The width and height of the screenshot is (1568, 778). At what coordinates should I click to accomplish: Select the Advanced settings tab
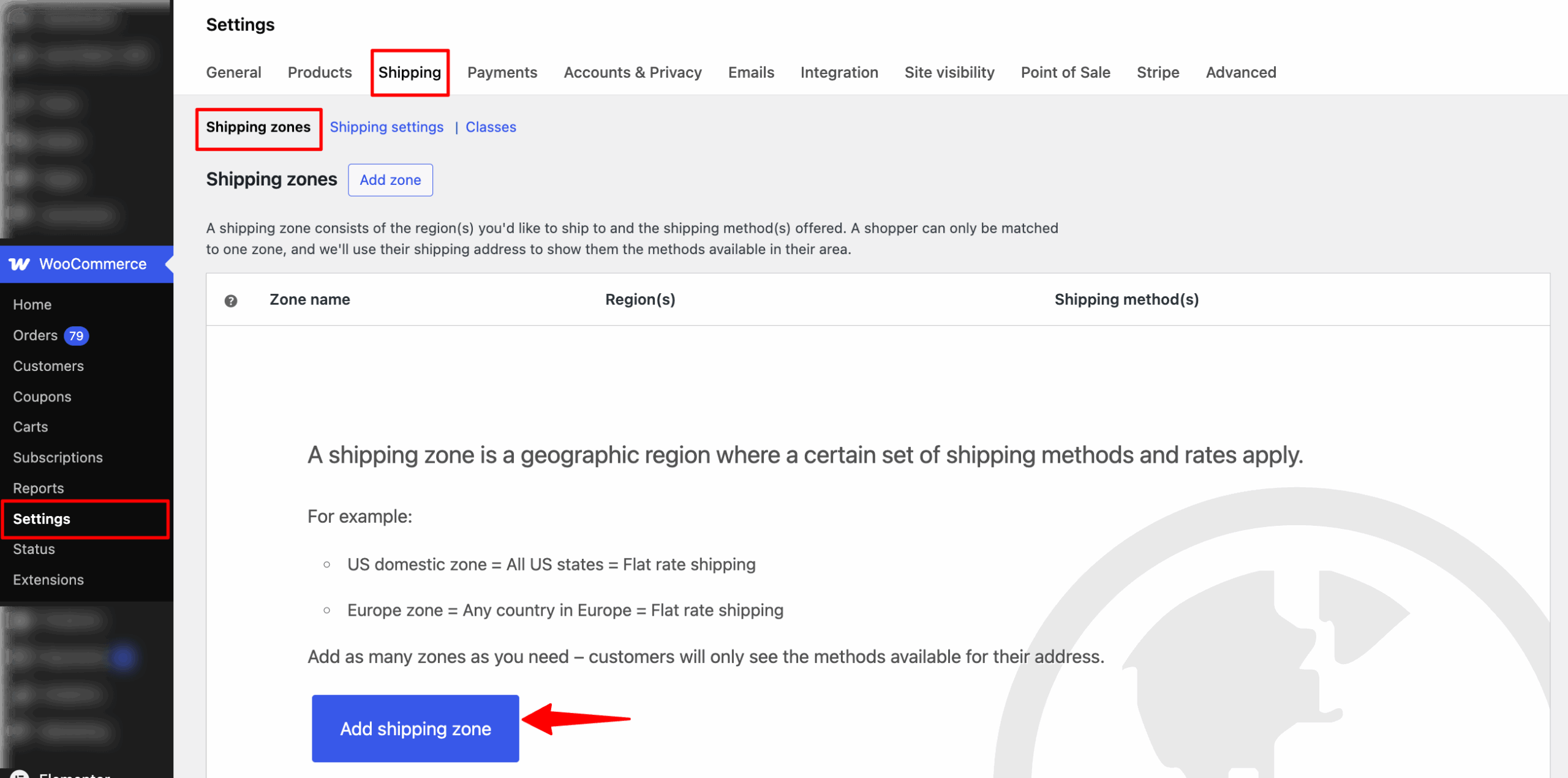[x=1240, y=72]
